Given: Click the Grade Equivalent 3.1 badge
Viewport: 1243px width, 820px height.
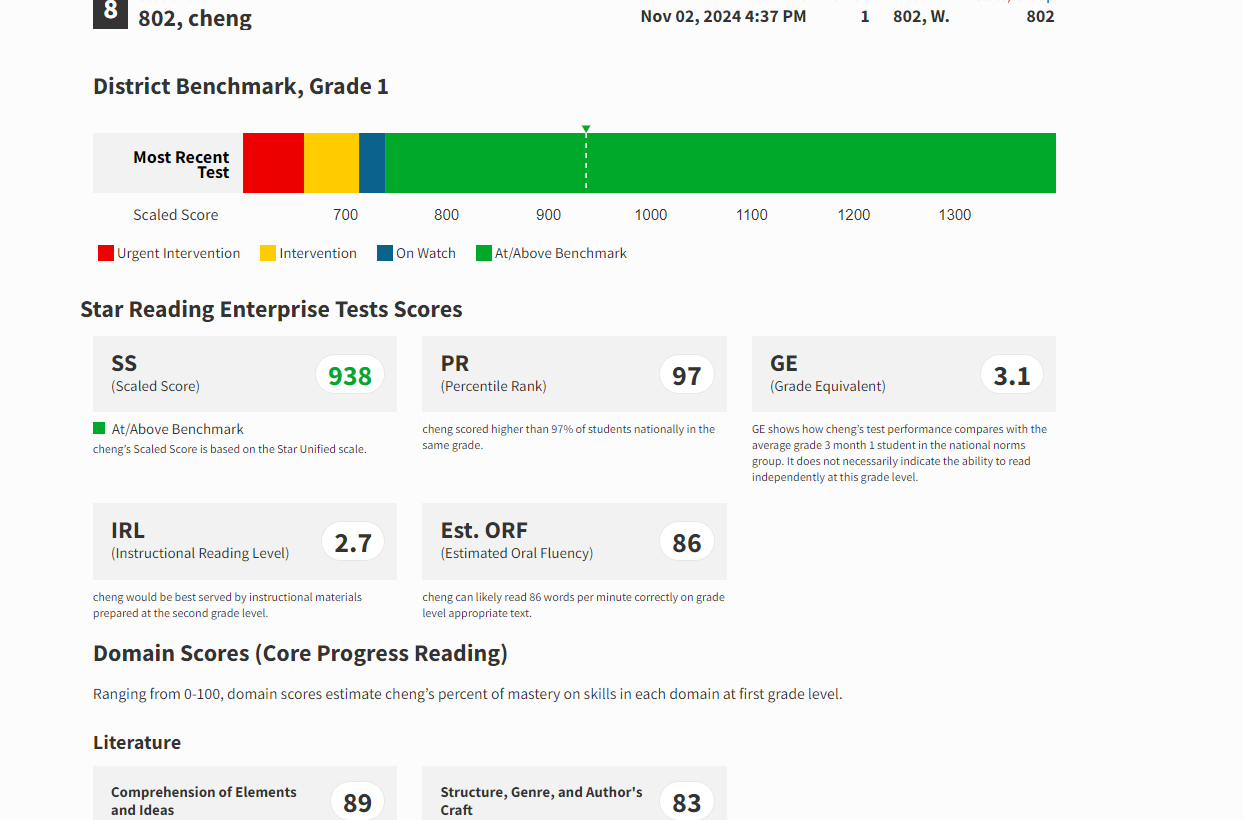Looking at the screenshot, I should click(1011, 375).
